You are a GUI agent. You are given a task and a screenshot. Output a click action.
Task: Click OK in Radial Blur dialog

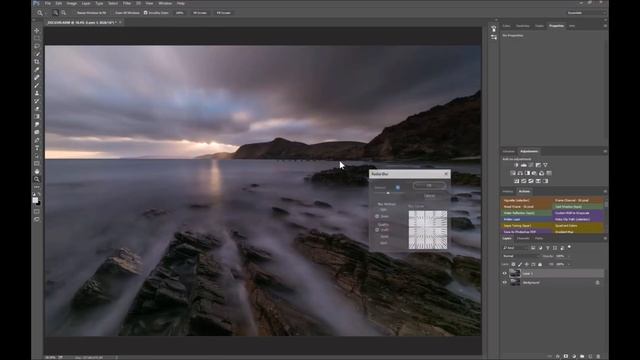tap(429, 185)
